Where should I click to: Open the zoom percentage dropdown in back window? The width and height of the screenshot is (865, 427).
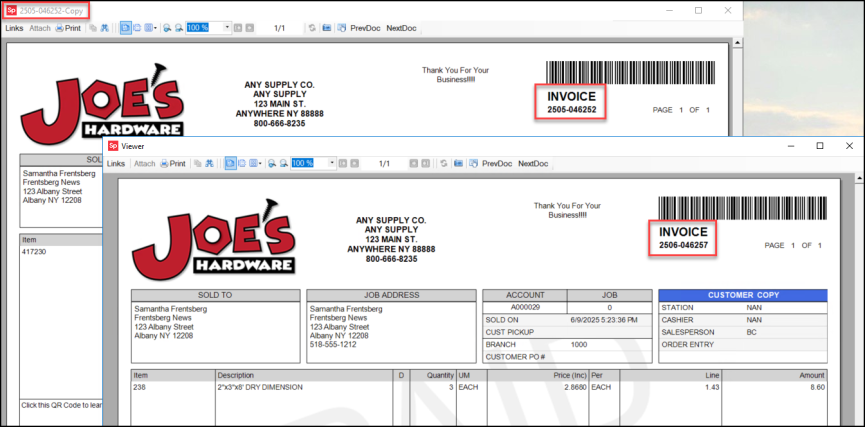pos(228,28)
